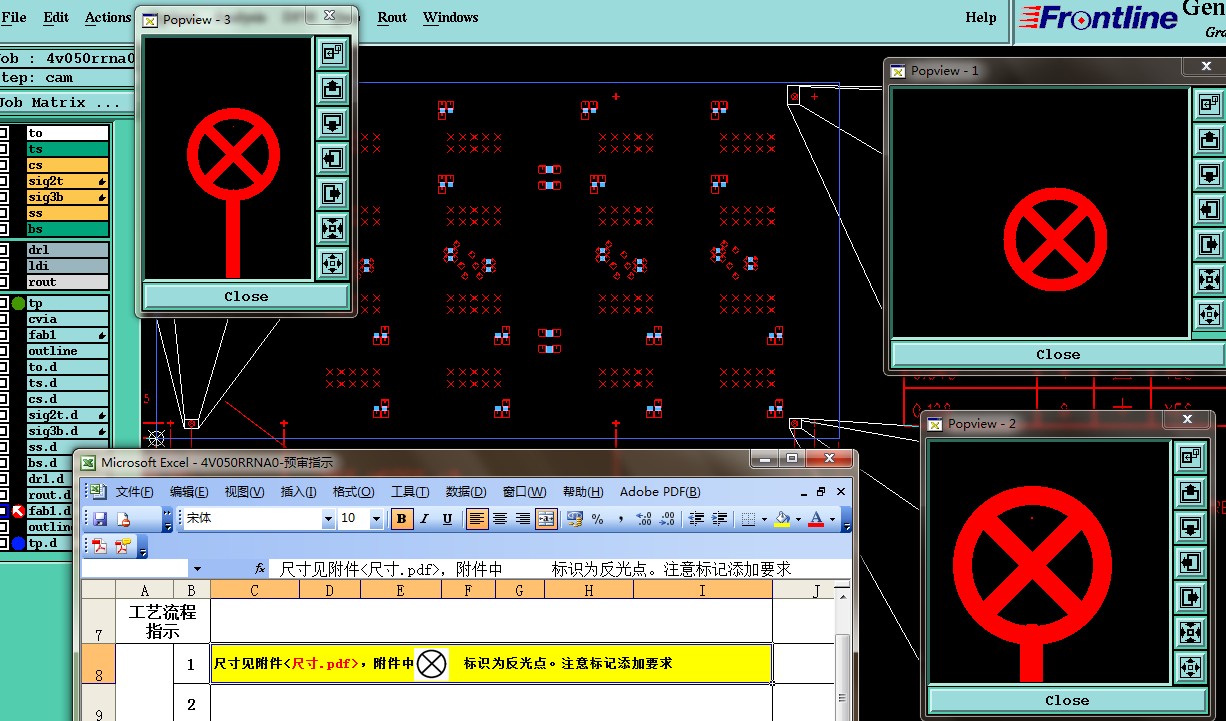Select layer 'fab1.d' in layer list
Screen dimensions: 1226x721
click(68, 511)
